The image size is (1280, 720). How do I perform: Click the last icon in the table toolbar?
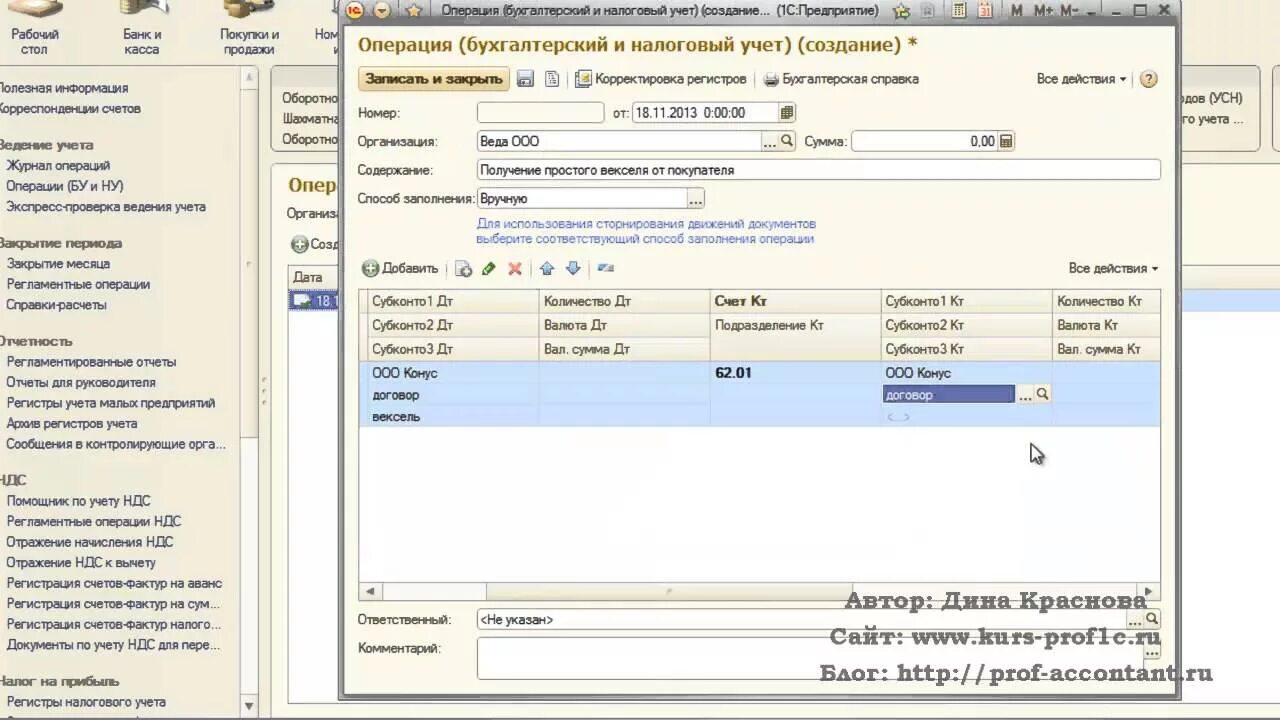coord(605,268)
